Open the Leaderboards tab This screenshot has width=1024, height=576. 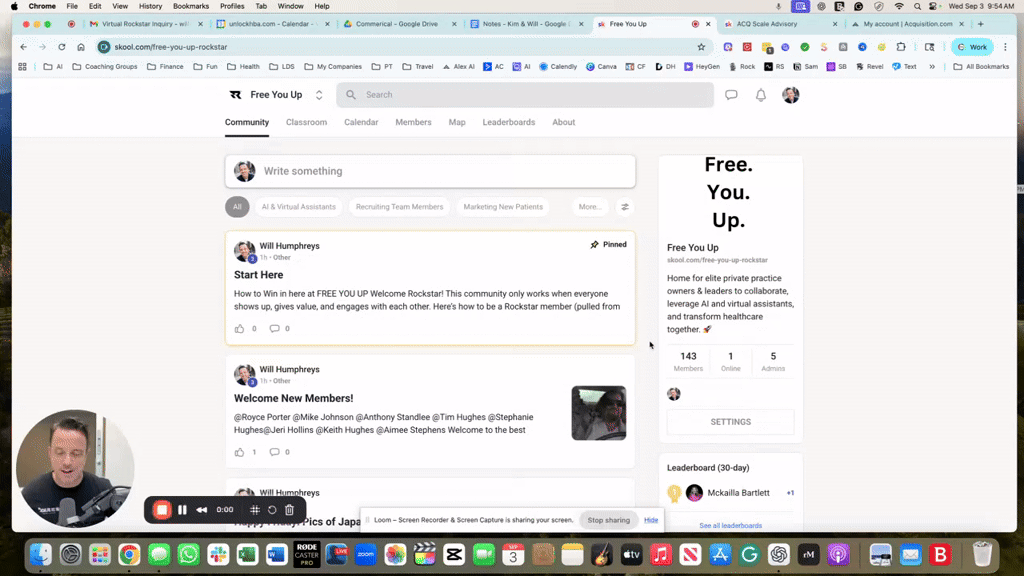509,122
